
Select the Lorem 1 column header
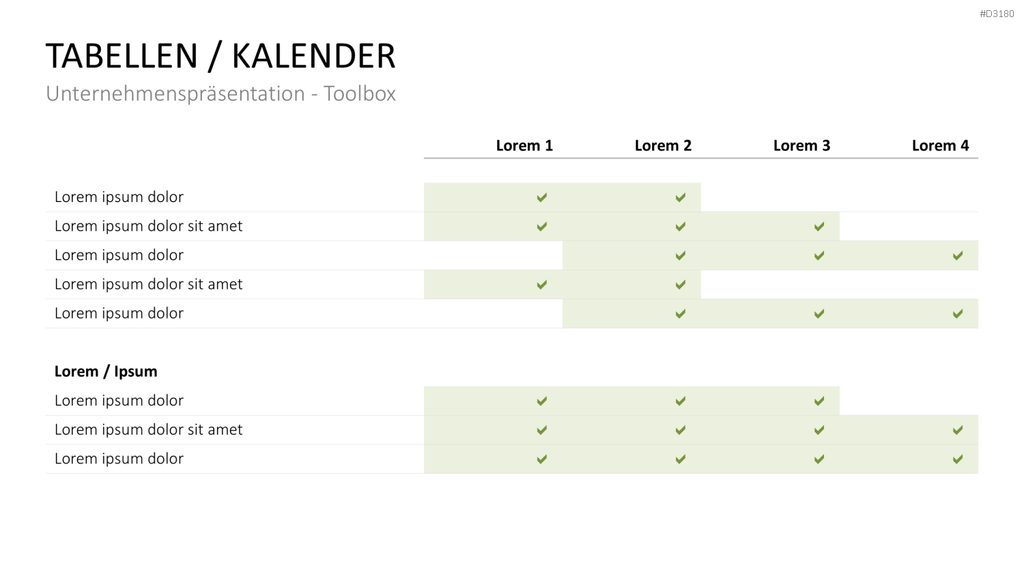[x=524, y=146]
